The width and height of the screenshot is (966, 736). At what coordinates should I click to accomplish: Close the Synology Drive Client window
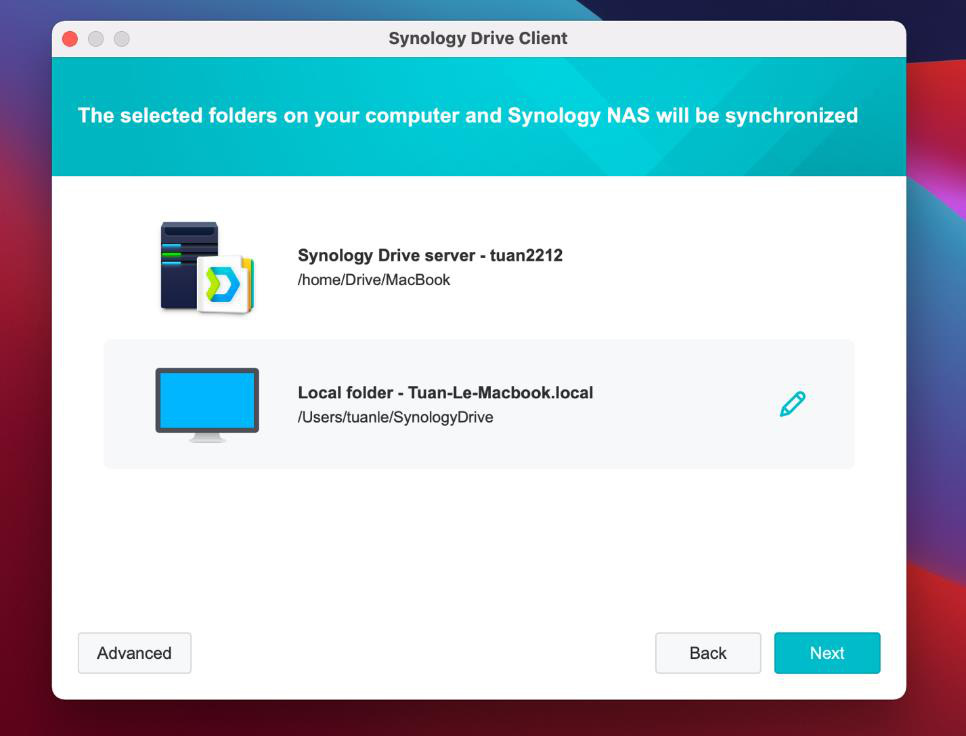click(x=70, y=39)
